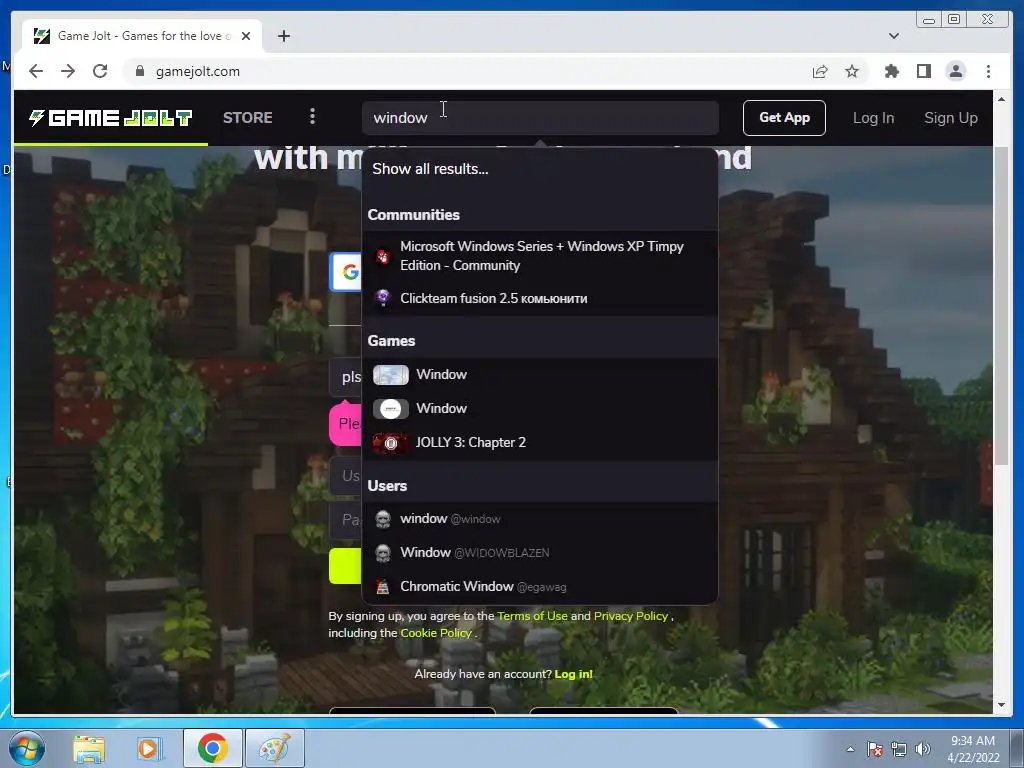The image size is (1024, 768).
Task: Click Microsoft Windows Series community icon
Action: tap(383, 256)
